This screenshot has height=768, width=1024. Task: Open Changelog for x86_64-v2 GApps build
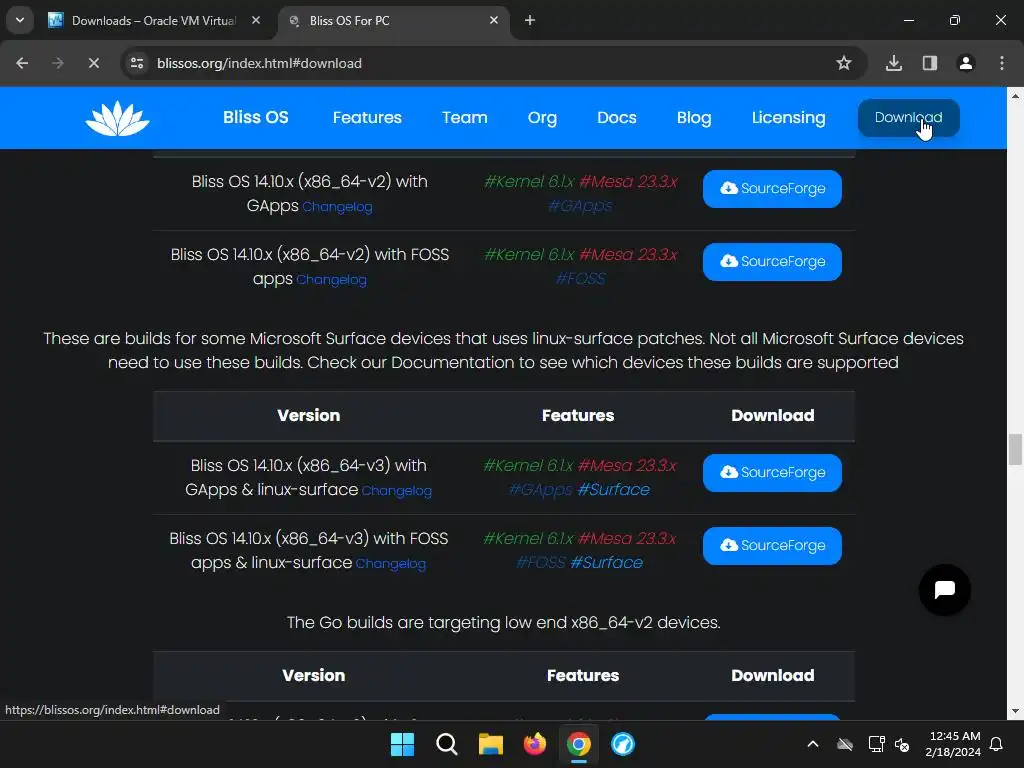pos(337,207)
